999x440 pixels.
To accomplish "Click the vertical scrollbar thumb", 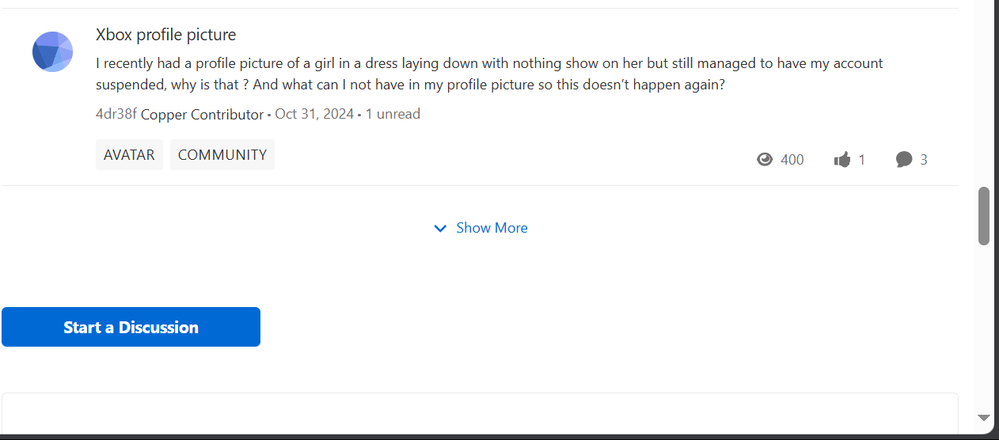I will point(983,214).
